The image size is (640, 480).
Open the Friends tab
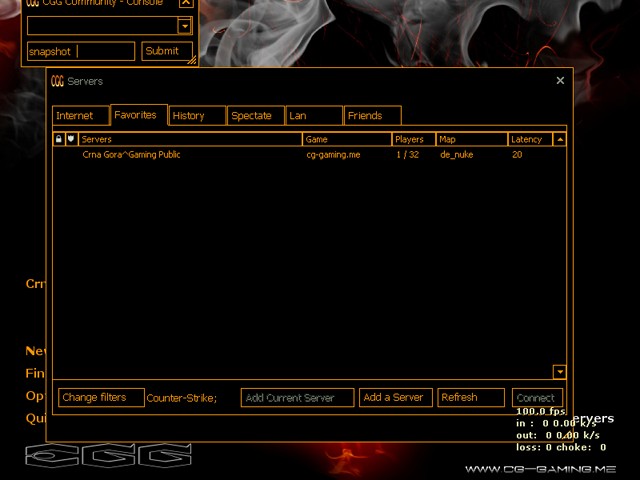point(373,116)
